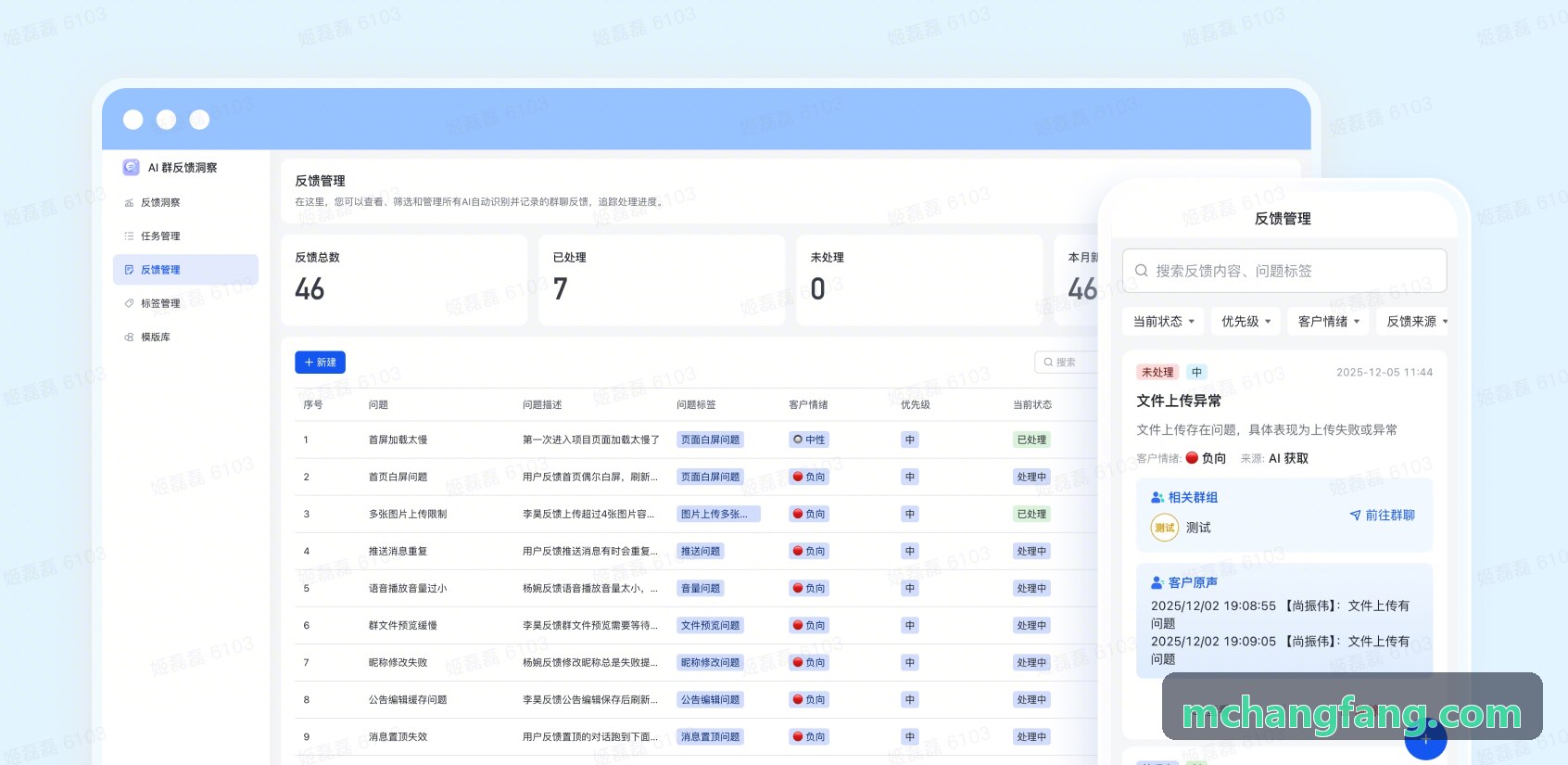The width and height of the screenshot is (1568, 765).
Task: Click the AI 群反馈洞察 logo icon
Action: tap(131, 167)
